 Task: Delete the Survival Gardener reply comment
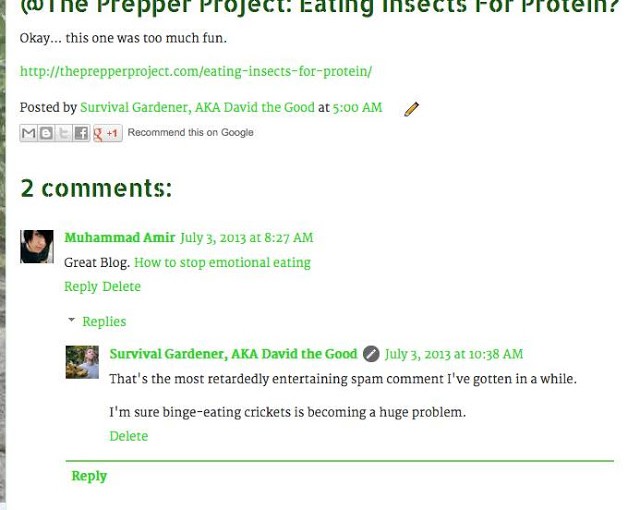tap(128, 436)
